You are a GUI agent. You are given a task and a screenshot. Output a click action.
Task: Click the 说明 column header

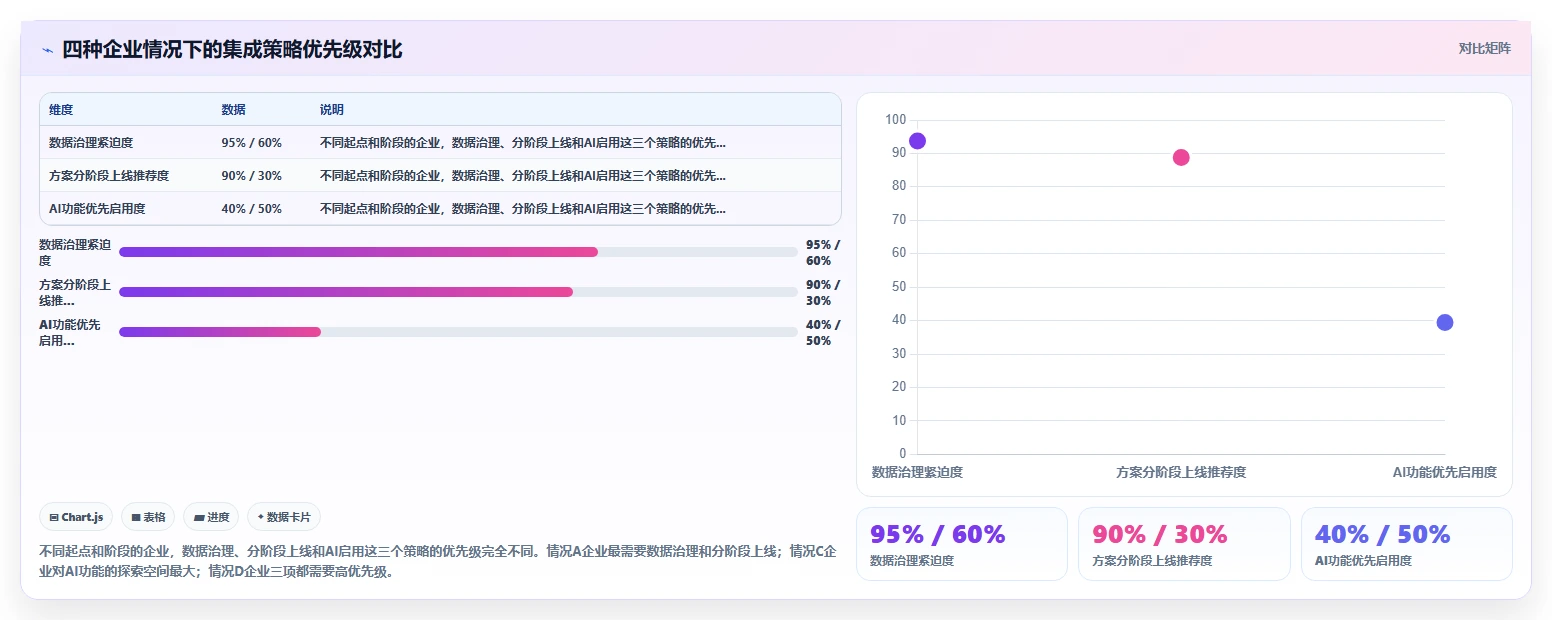[x=331, y=110]
